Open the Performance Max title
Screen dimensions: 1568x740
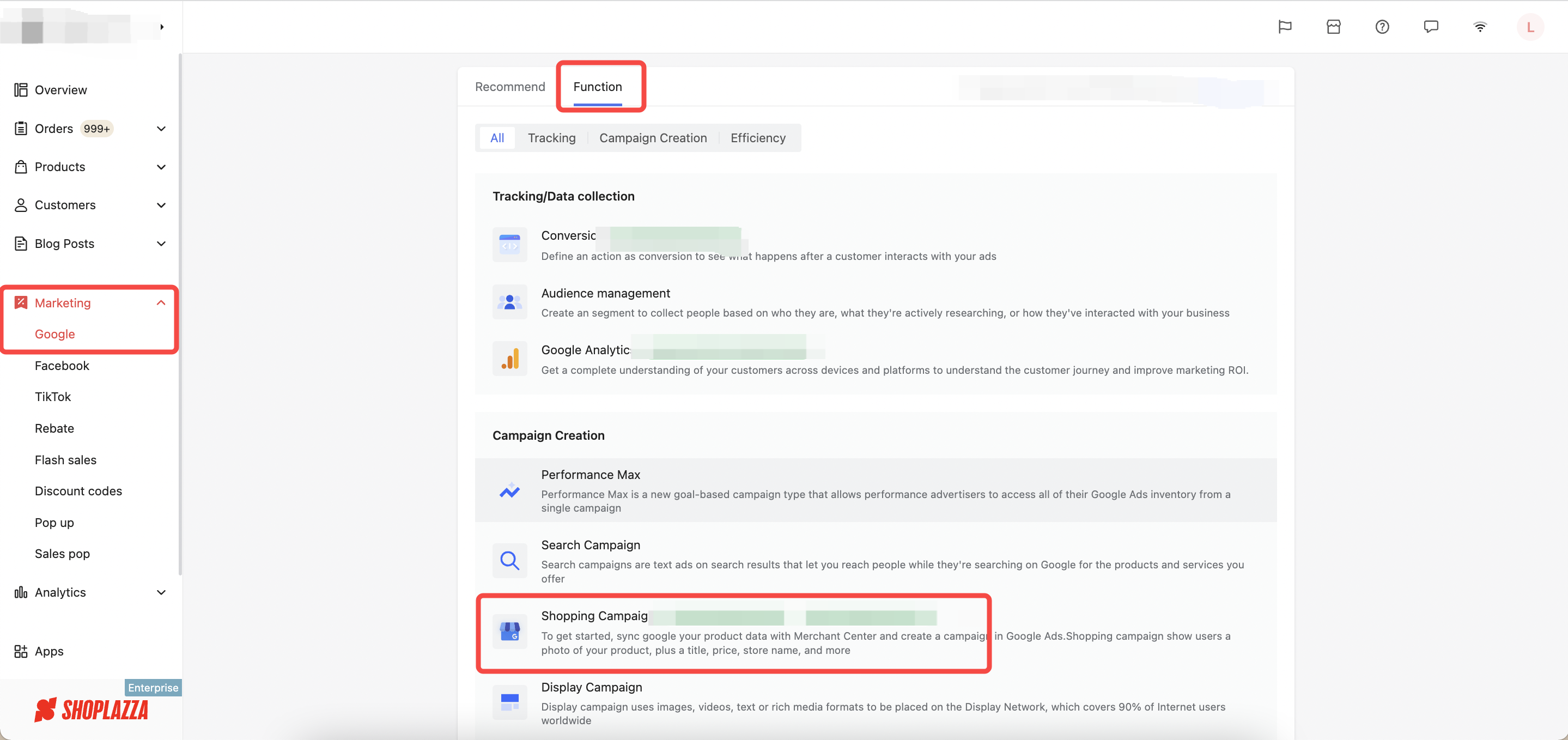tap(591, 475)
